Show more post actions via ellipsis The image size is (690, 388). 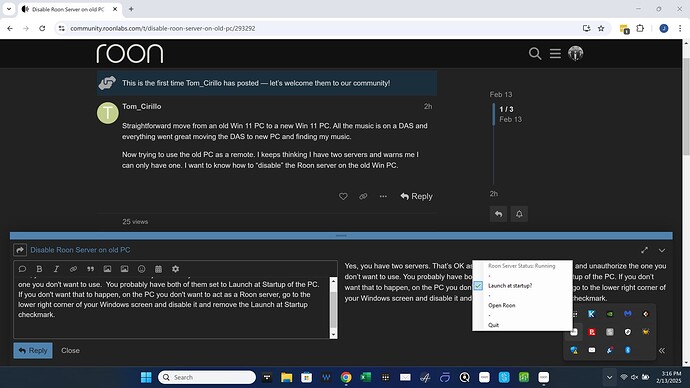tap(383, 196)
